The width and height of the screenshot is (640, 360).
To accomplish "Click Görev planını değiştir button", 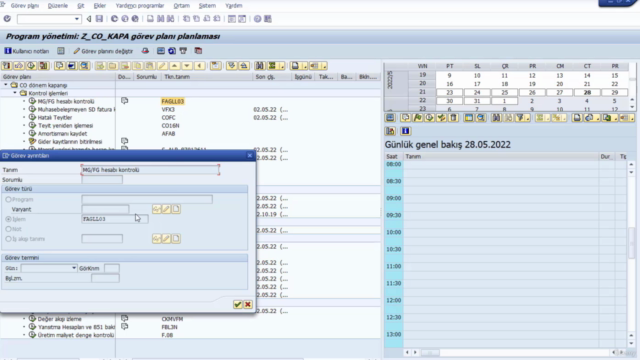I will click(x=103, y=51).
